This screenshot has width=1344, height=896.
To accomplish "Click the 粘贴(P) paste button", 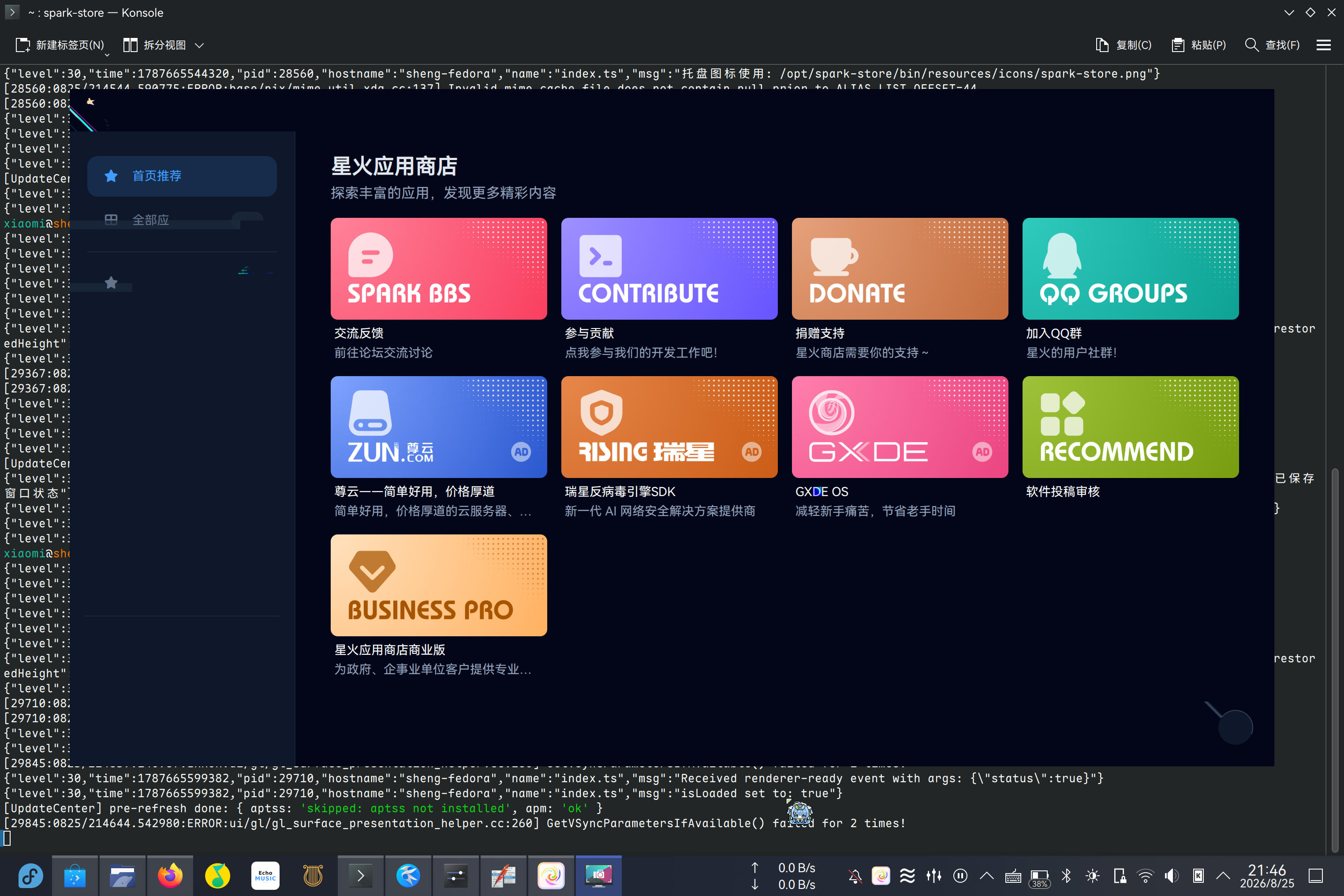I will tap(1199, 45).
